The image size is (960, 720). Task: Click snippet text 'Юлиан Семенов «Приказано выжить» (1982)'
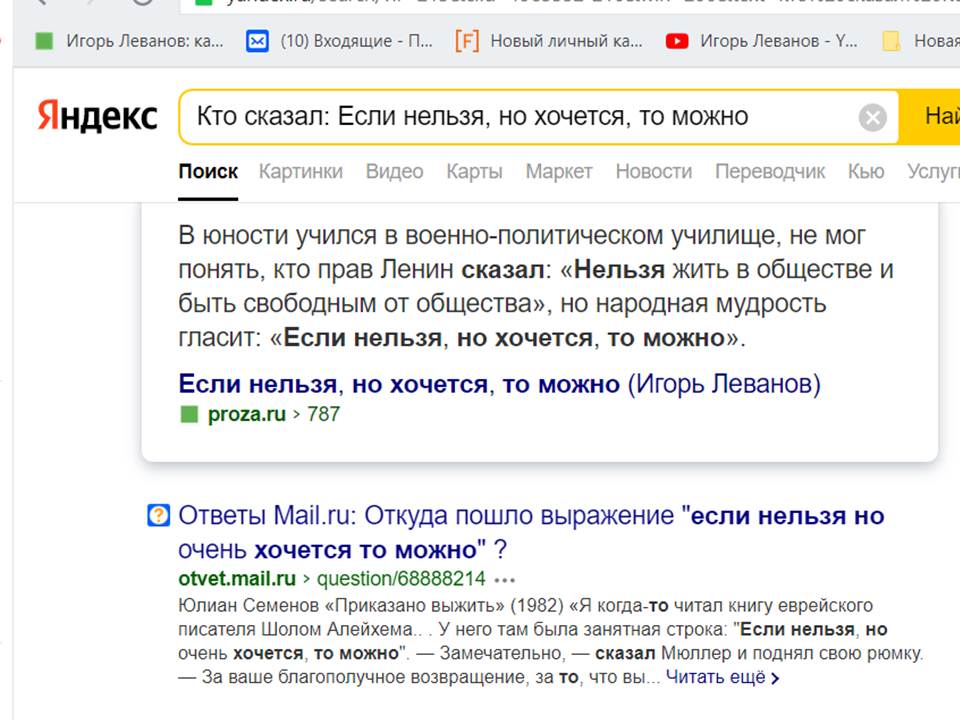[x=370, y=606]
